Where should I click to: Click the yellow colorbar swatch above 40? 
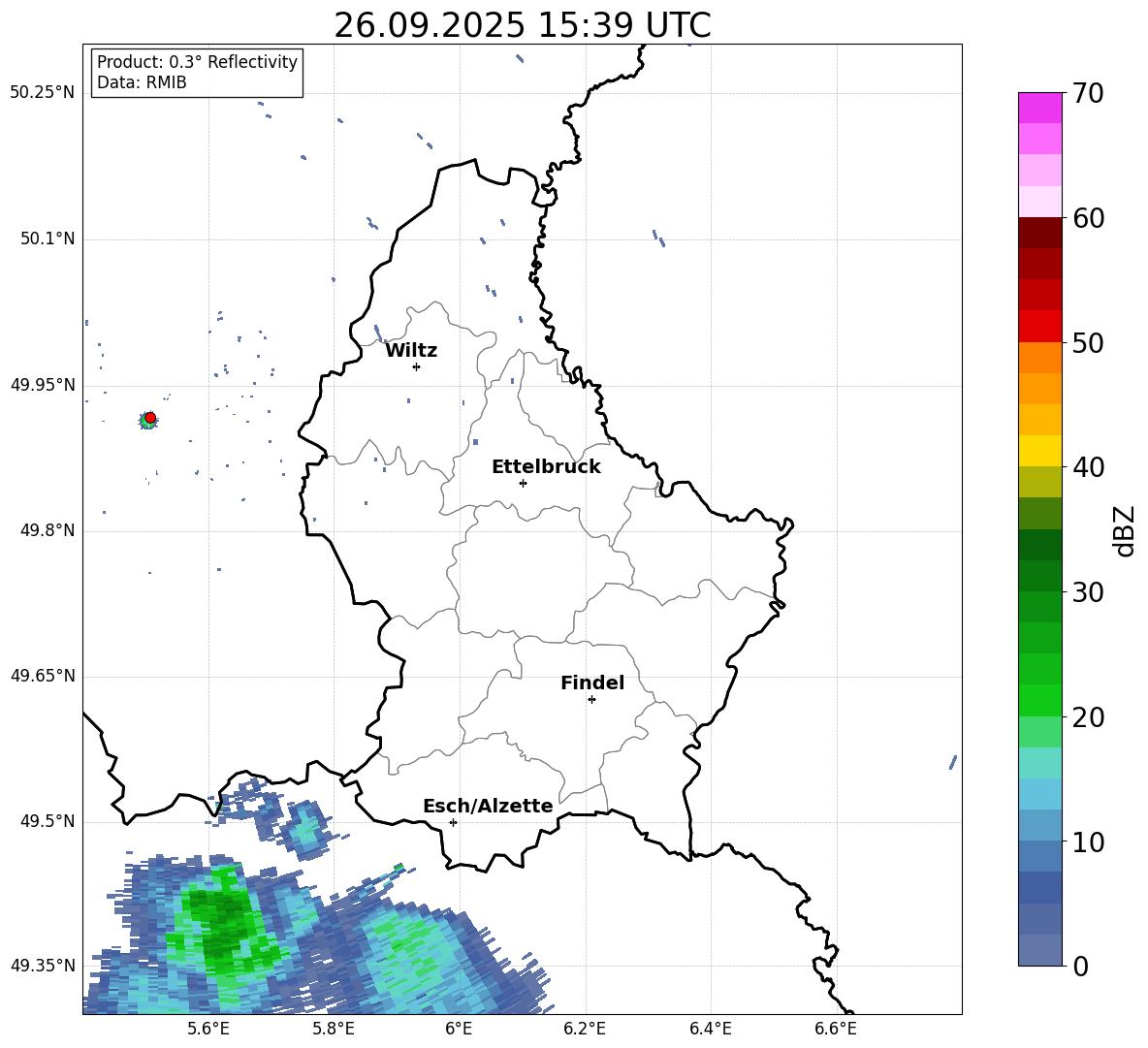point(1040,451)
